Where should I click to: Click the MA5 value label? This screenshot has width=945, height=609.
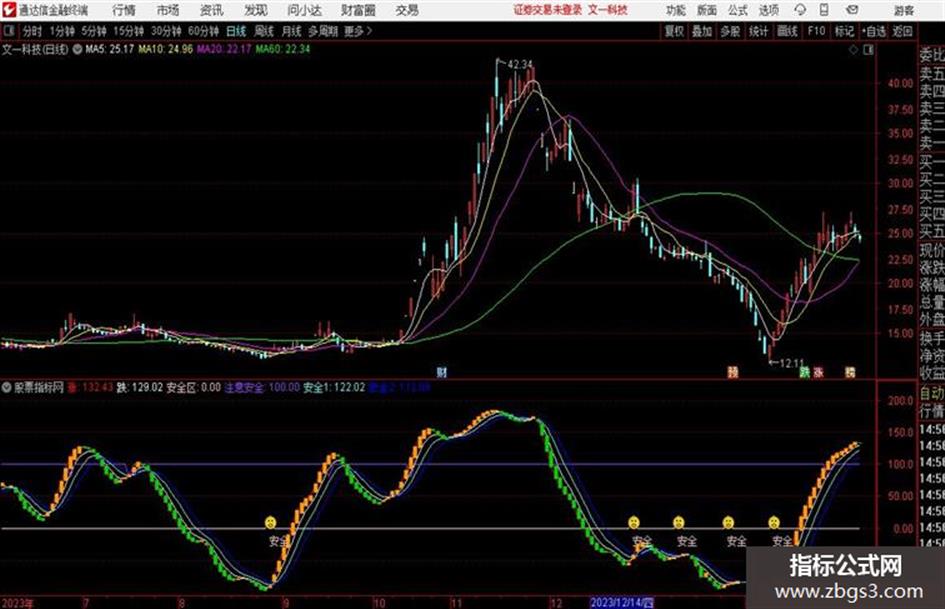point(109,49)
